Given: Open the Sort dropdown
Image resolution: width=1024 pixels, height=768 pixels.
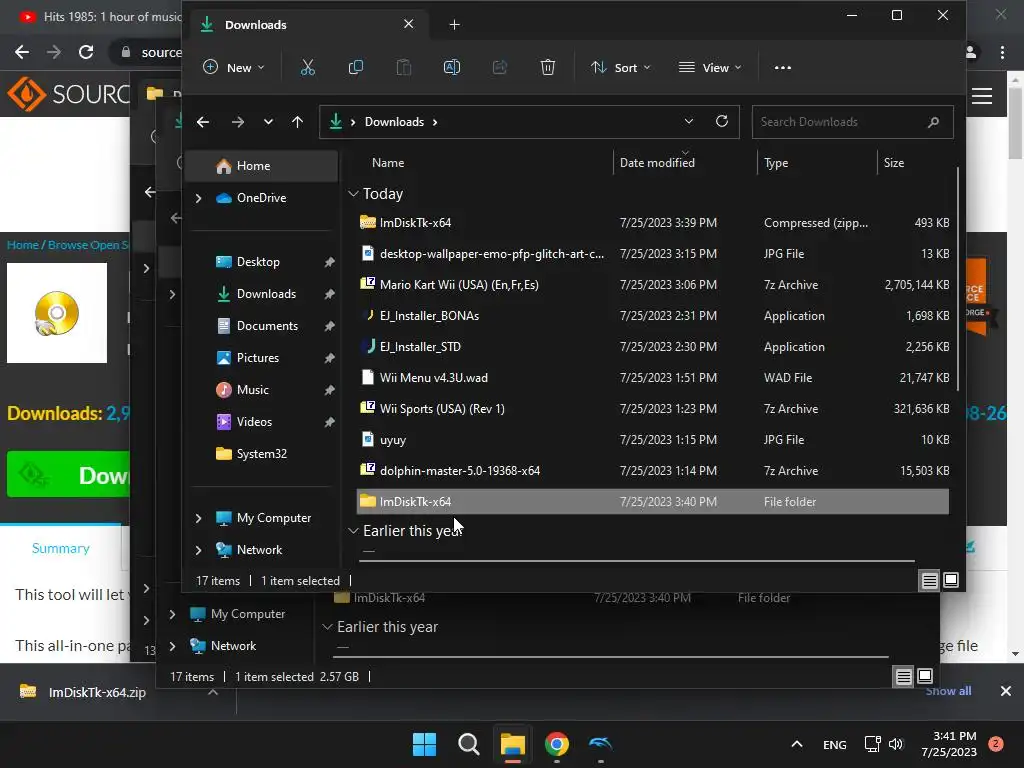Looking at the screenshot, I should point(620,67).
